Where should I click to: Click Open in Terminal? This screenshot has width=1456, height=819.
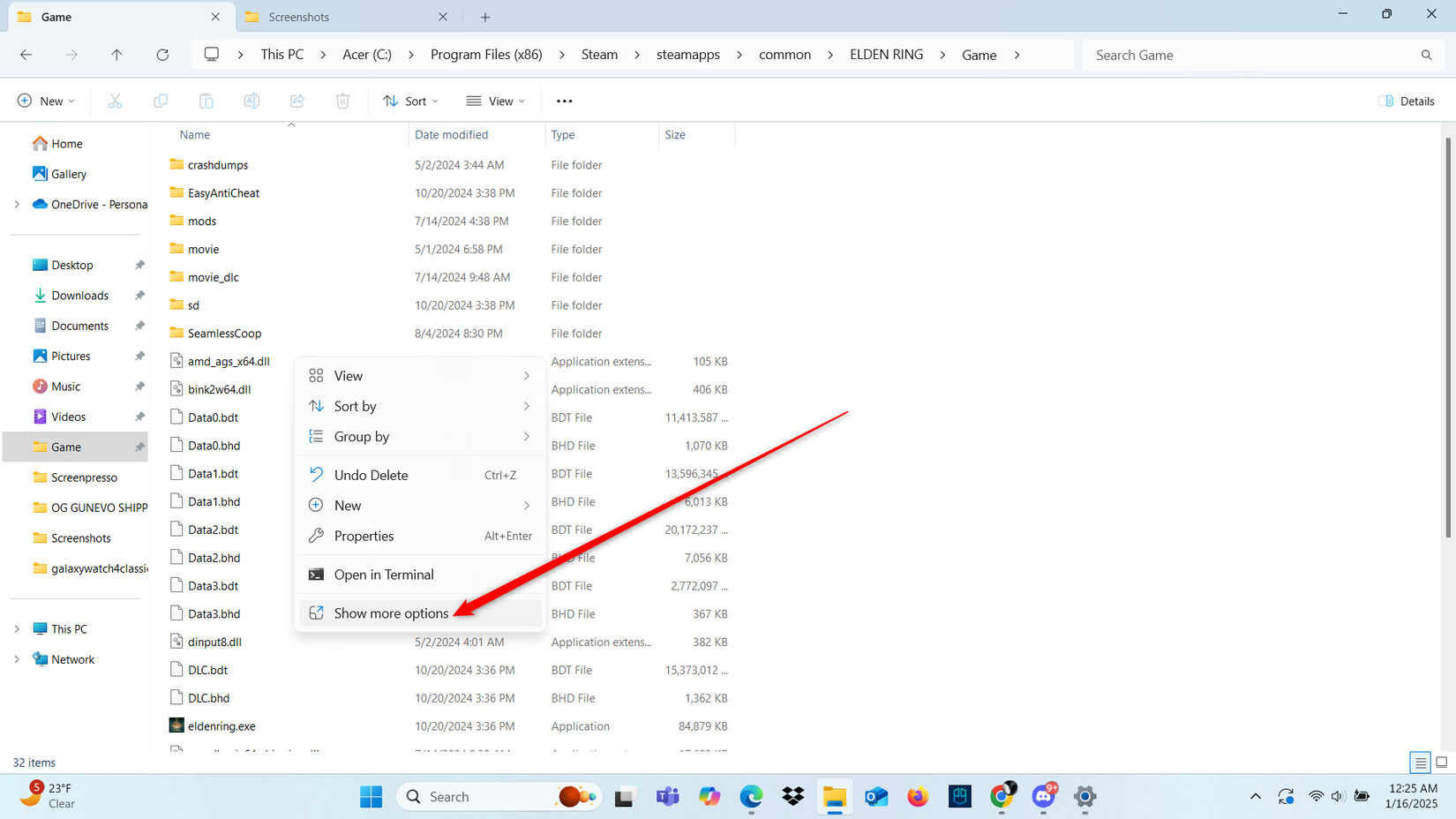pos(384,574)
